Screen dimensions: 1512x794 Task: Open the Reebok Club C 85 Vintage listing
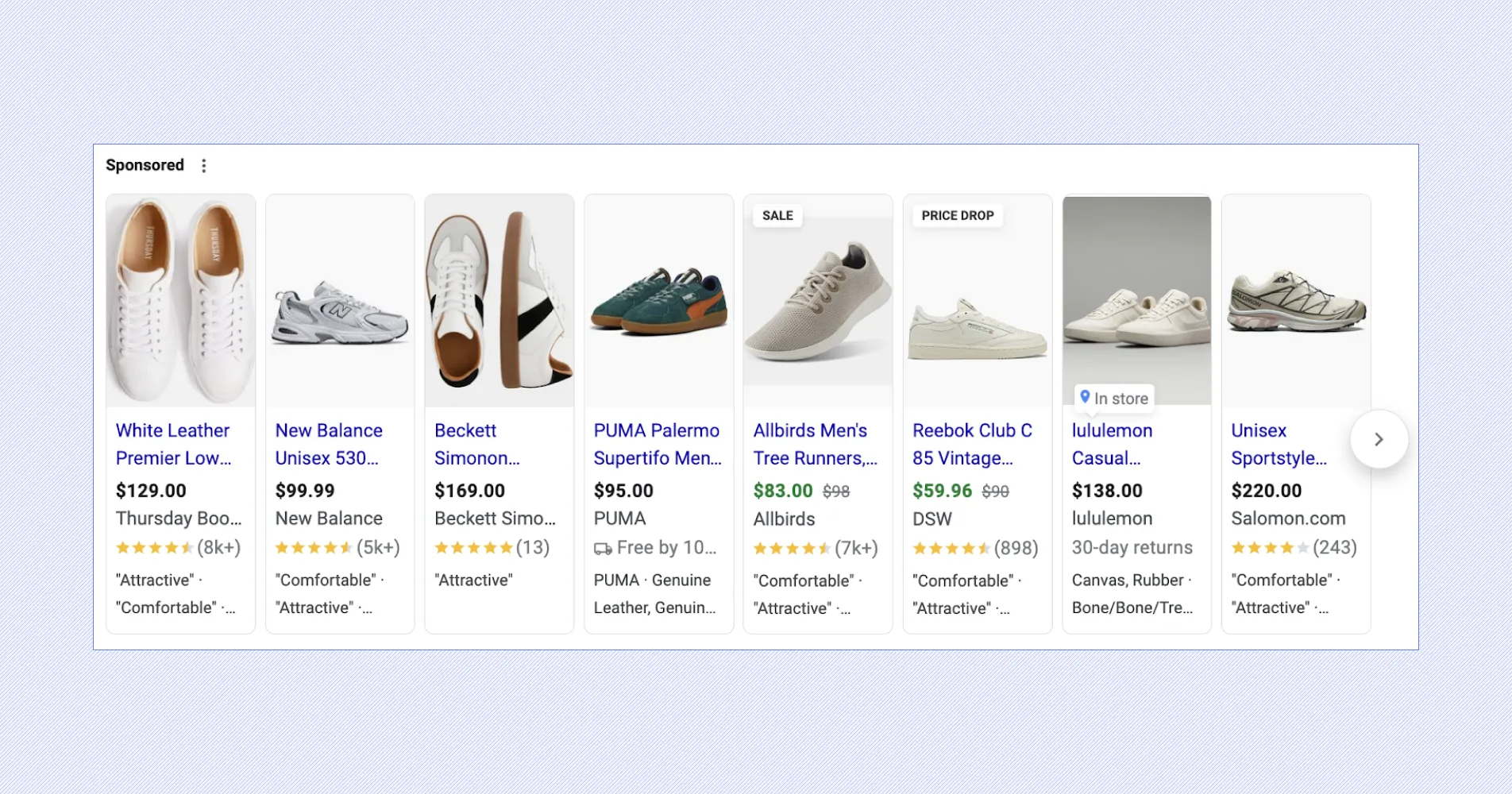click(972, 444)
